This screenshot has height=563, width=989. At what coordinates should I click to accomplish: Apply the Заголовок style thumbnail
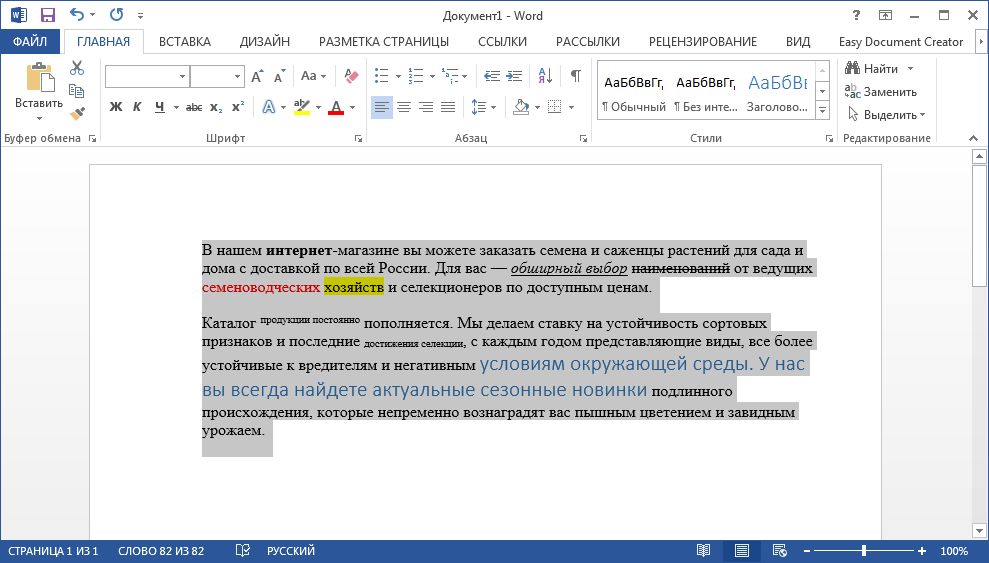pos(777,91)
